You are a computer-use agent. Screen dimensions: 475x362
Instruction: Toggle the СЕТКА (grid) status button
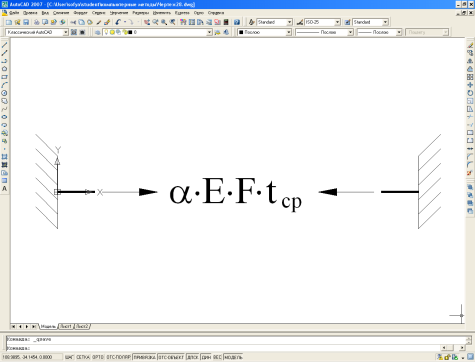pyautogui.click(x=83, y=357)
